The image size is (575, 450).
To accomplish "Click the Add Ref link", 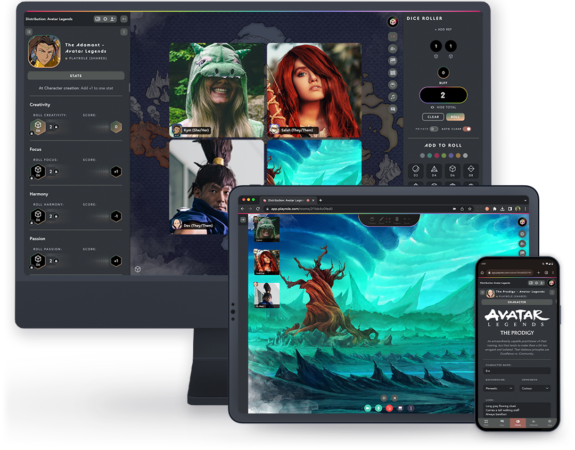I will (443, 29).
